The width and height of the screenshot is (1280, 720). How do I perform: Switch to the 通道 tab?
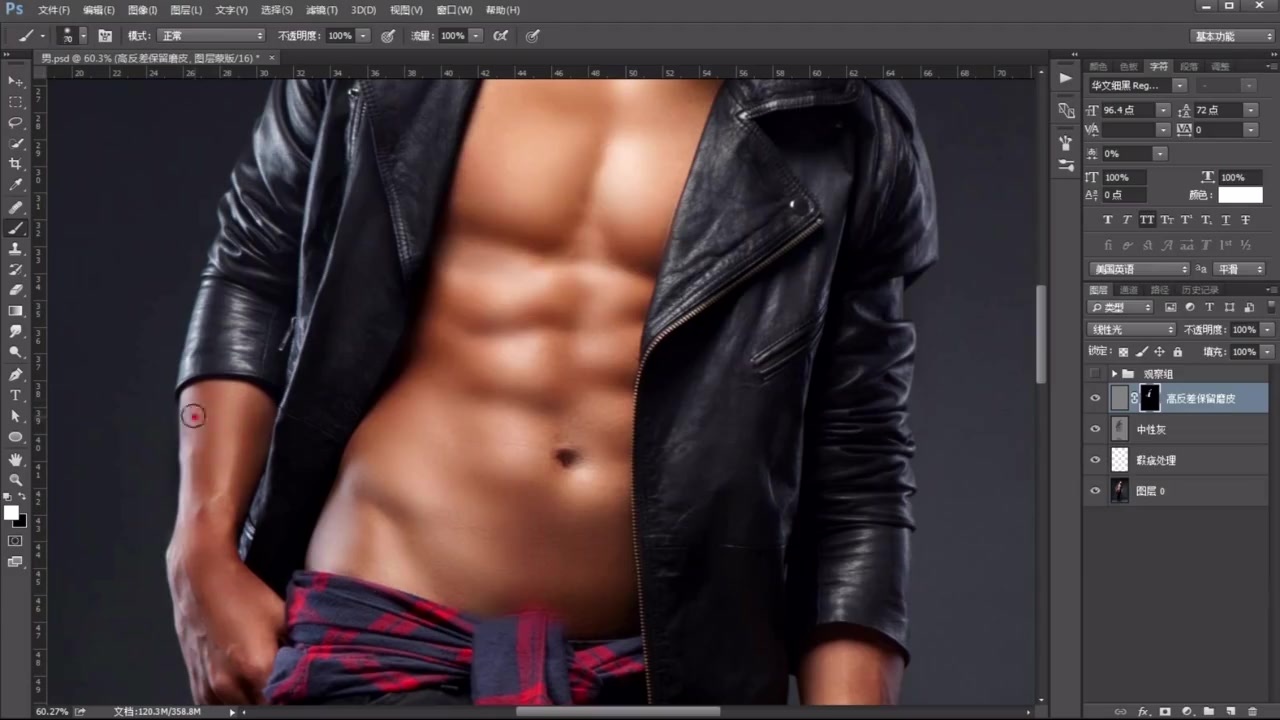point(1128,290)
